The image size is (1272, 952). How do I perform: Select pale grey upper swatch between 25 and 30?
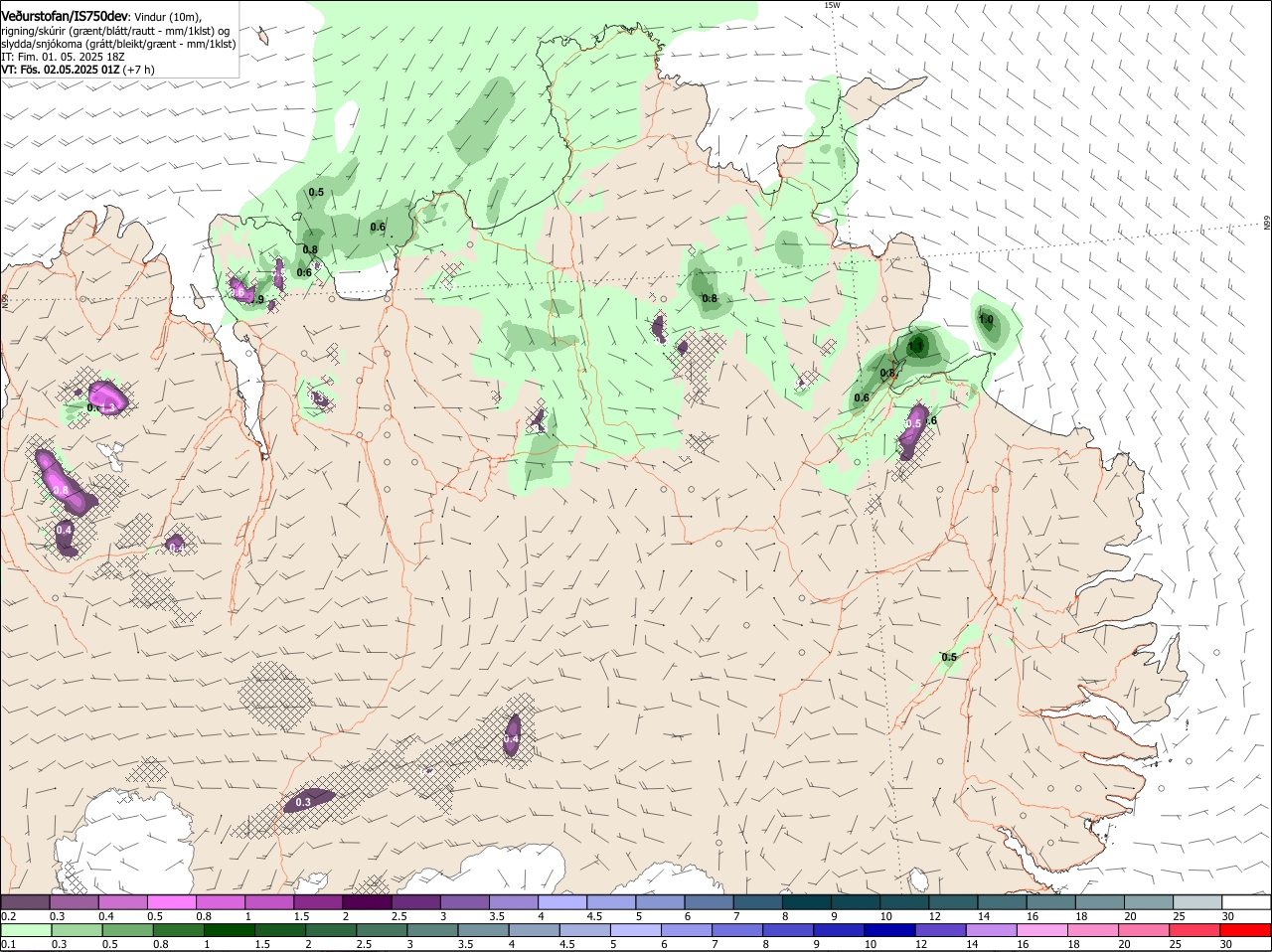tap(1197, 901)
